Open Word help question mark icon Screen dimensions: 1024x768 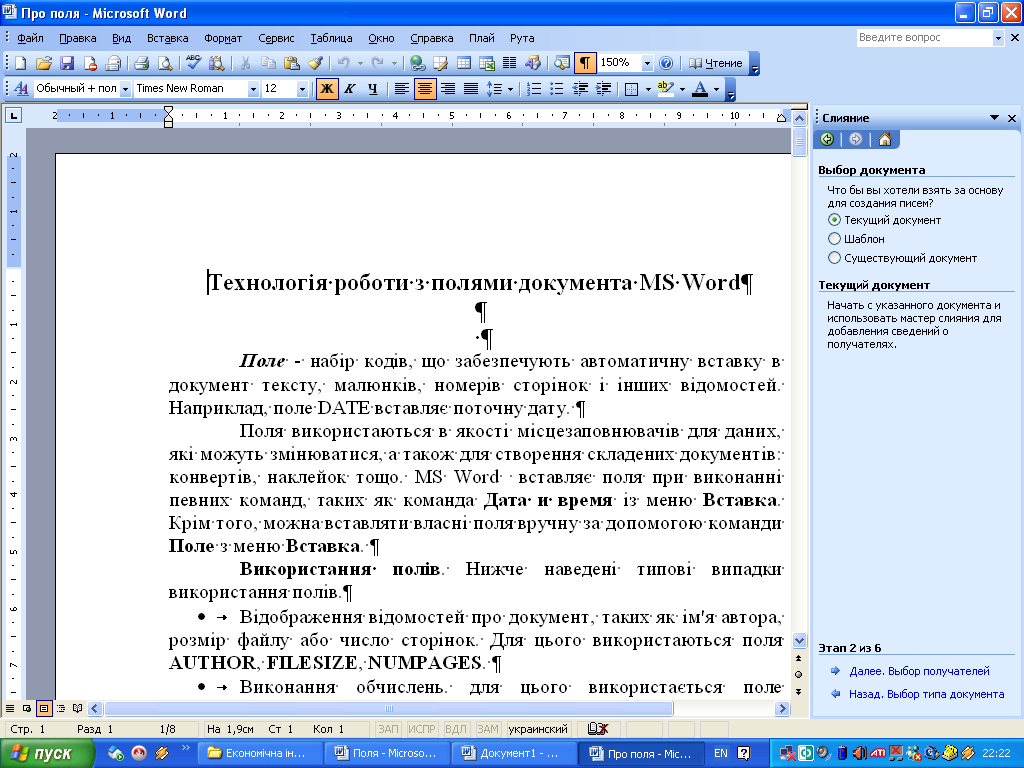tap(665, 63)
